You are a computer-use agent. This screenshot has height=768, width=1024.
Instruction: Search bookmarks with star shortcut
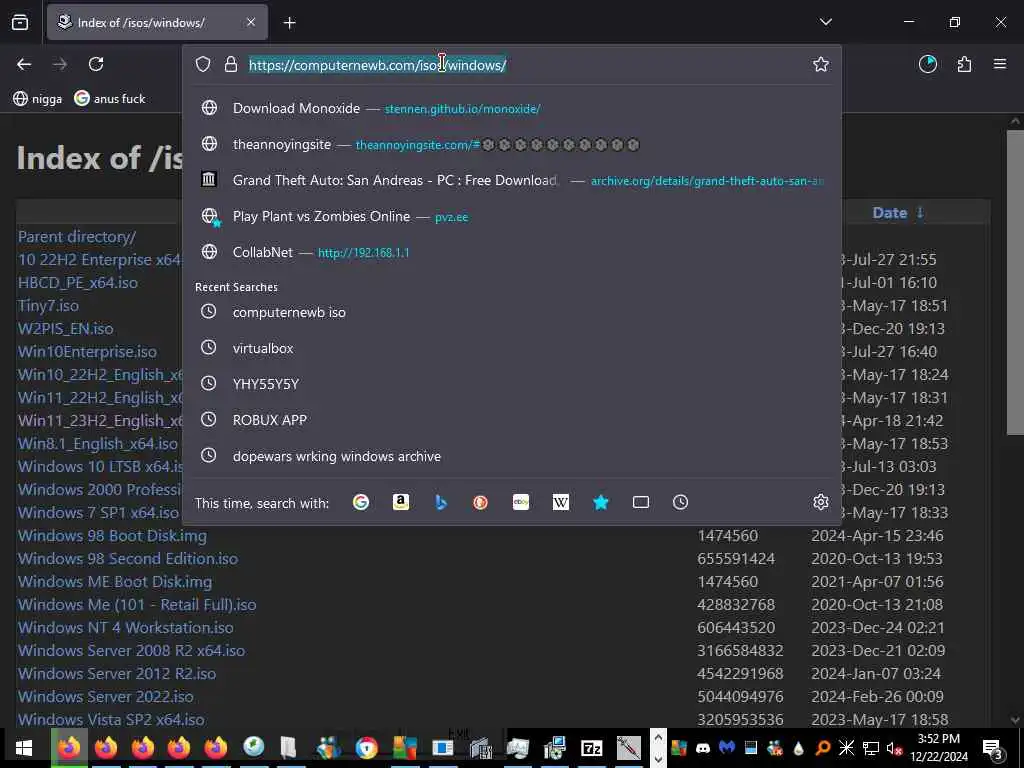click(x=601, y=502)
